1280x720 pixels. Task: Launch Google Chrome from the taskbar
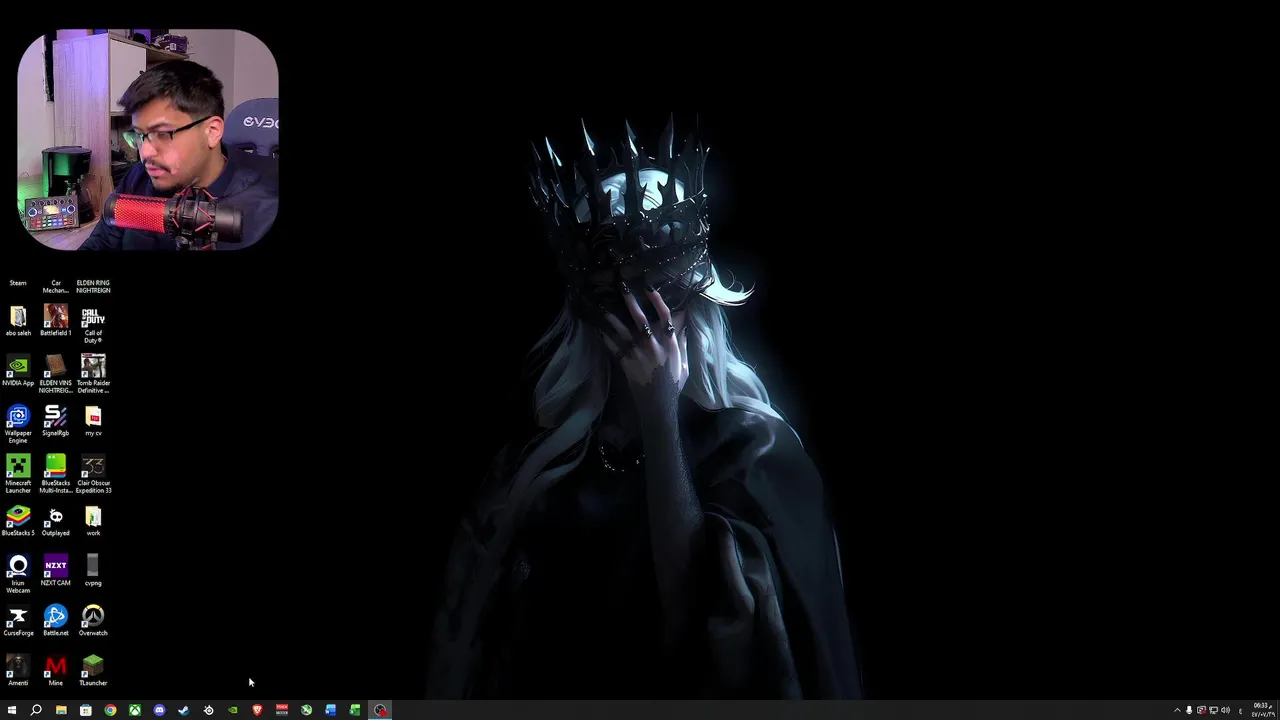pyautogui.click(x=110, y=710)
